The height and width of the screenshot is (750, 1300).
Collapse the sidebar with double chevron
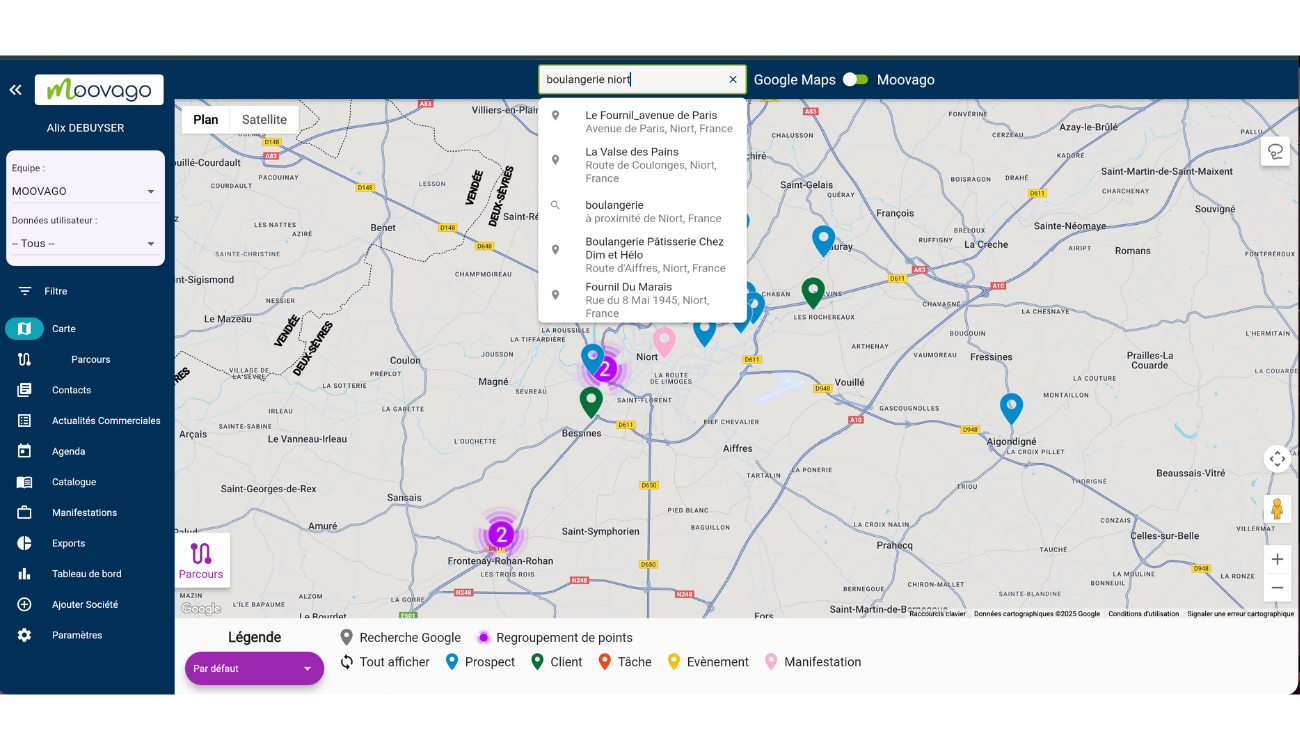pyautogui.click(x=15, y=90)
